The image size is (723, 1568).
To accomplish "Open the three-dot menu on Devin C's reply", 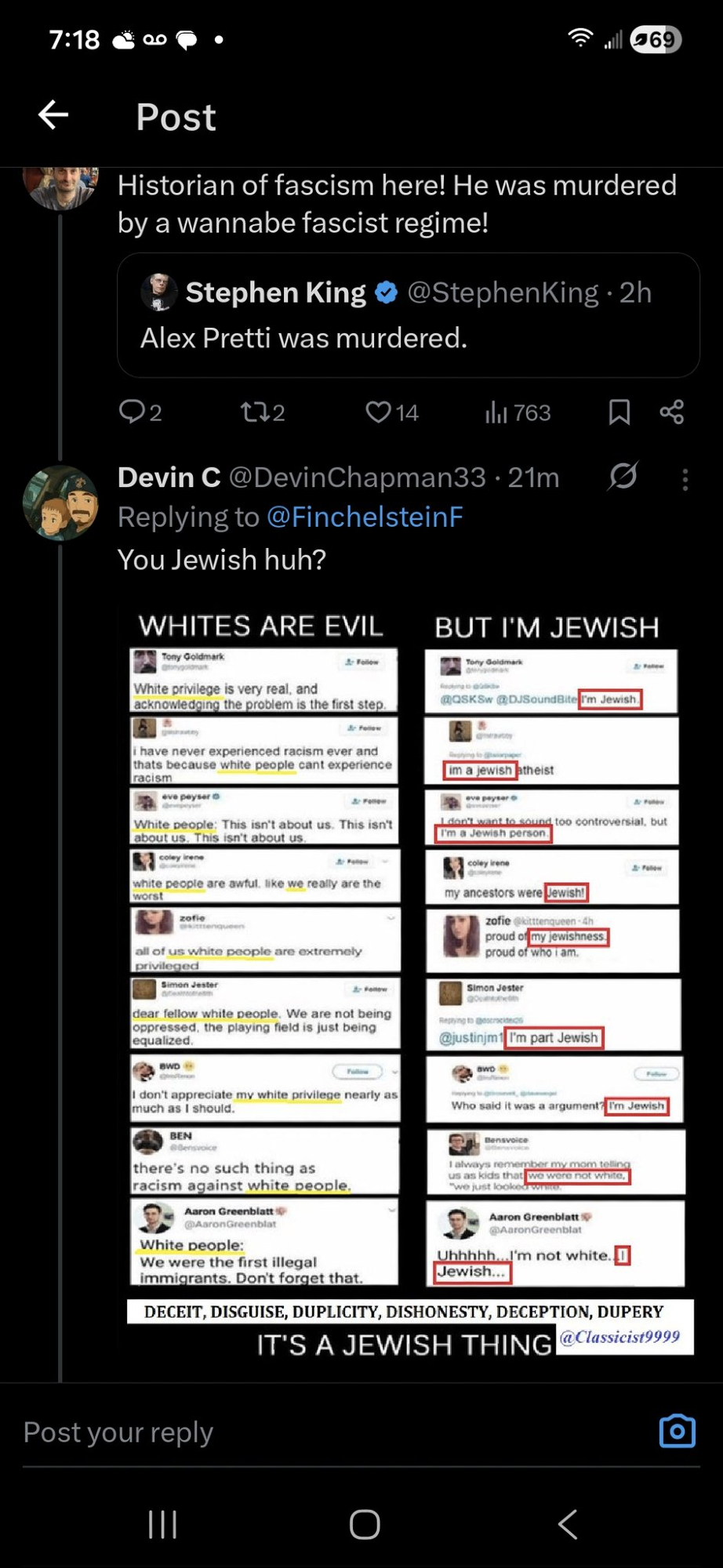I will pyautogui.click(x=685, y=480).
